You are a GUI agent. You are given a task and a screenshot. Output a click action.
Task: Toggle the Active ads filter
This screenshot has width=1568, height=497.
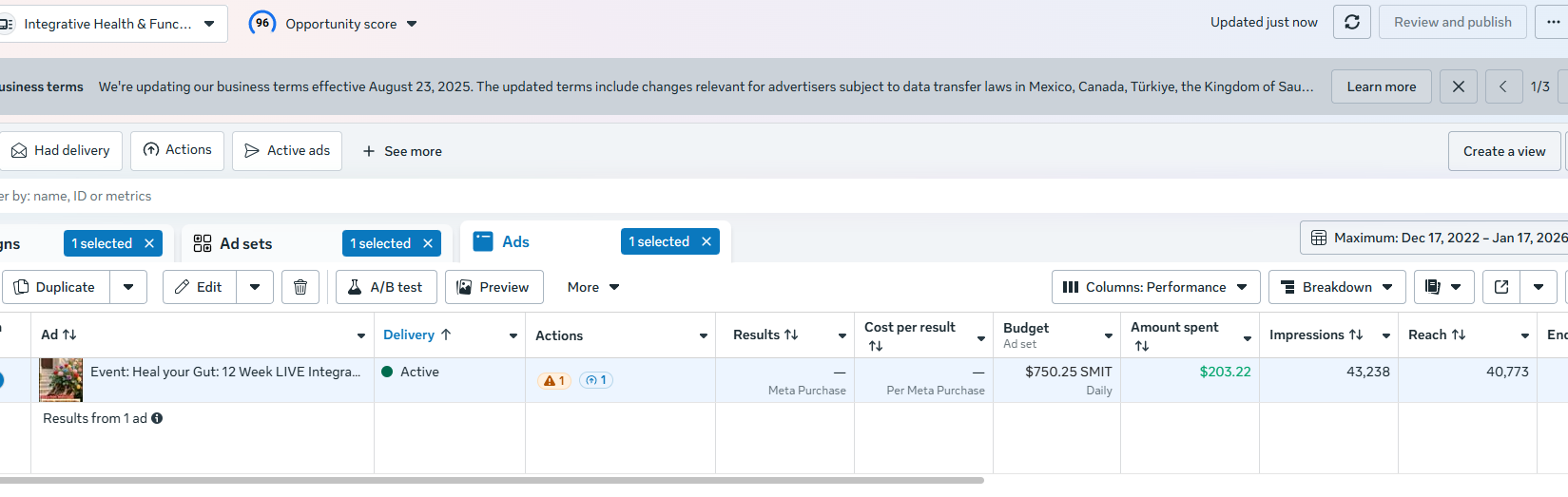pyautogui.click(x=287, y=151)
